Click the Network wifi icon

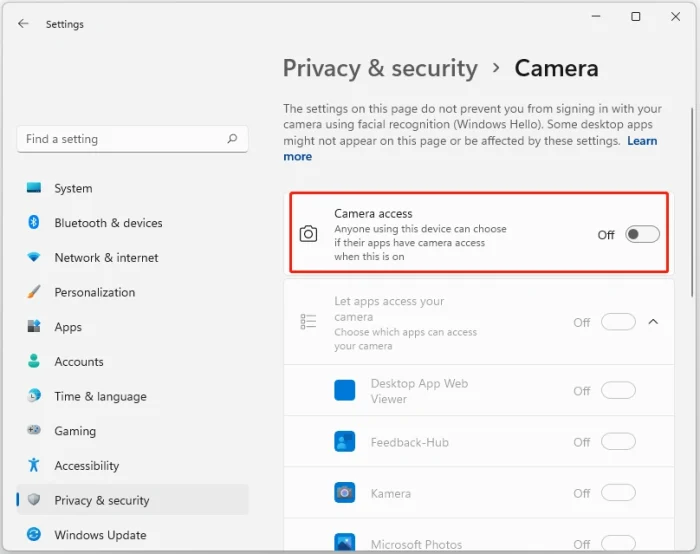point(34,257)
